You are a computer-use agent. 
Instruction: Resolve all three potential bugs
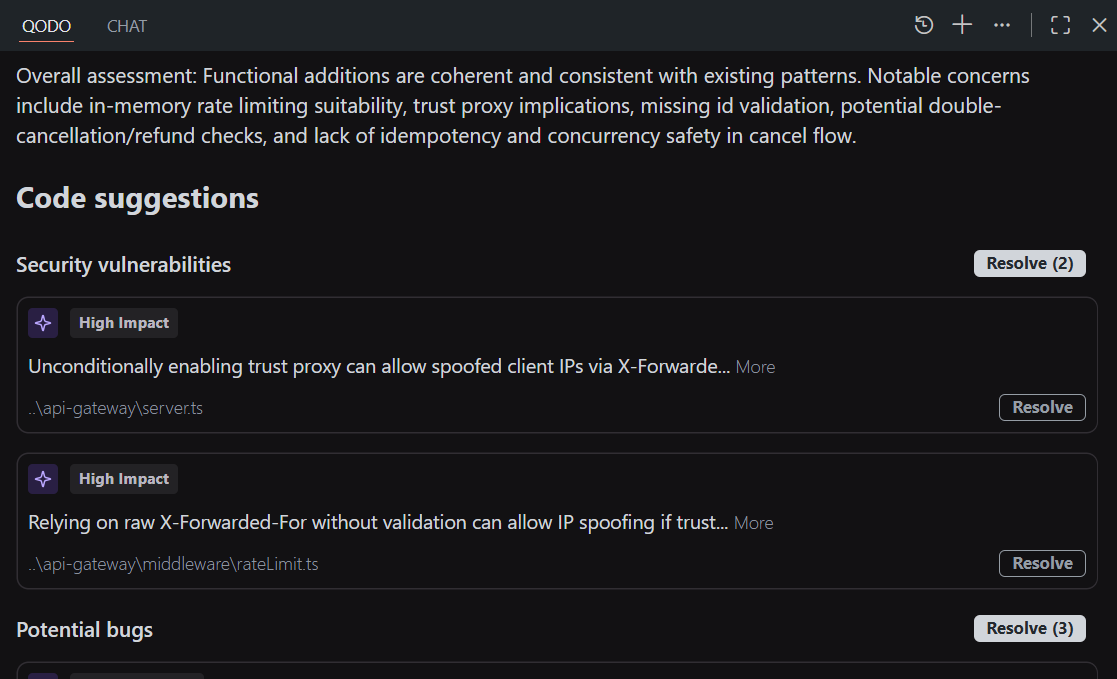1029,628
